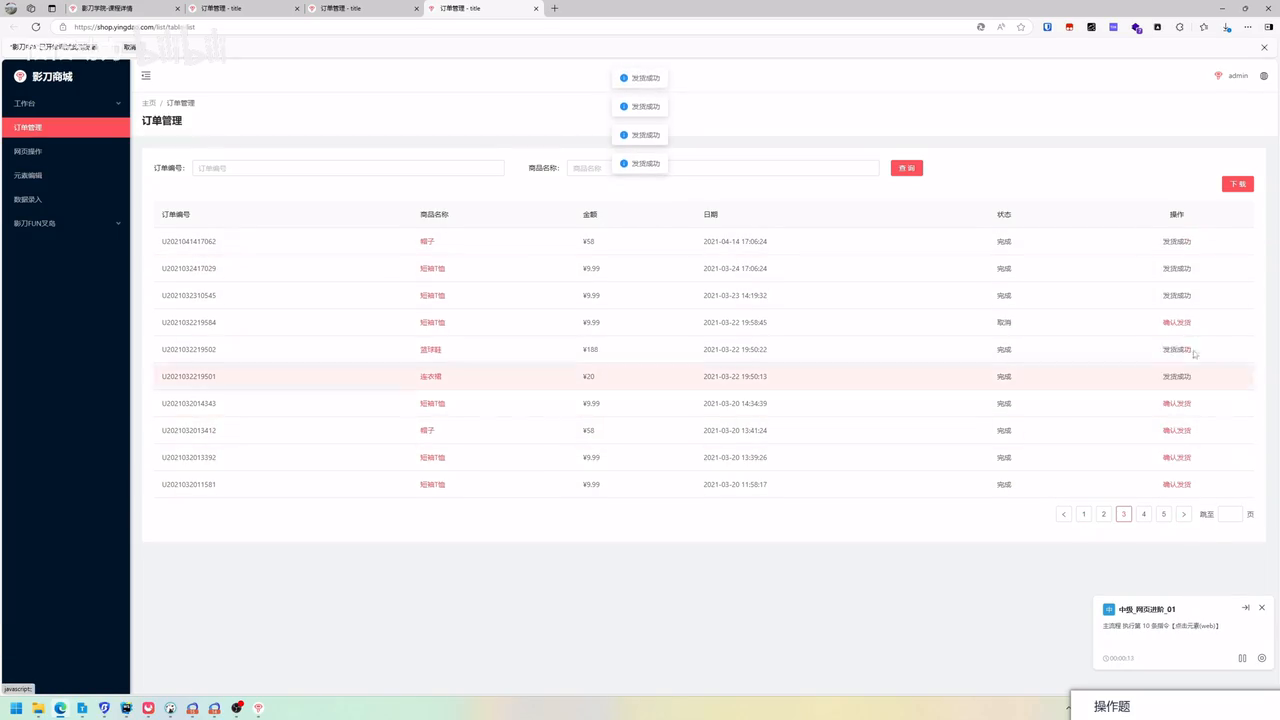This screenshot has height=720, width=1280.
Task: Go to pagination page 1
Action: coord(1084,514)
